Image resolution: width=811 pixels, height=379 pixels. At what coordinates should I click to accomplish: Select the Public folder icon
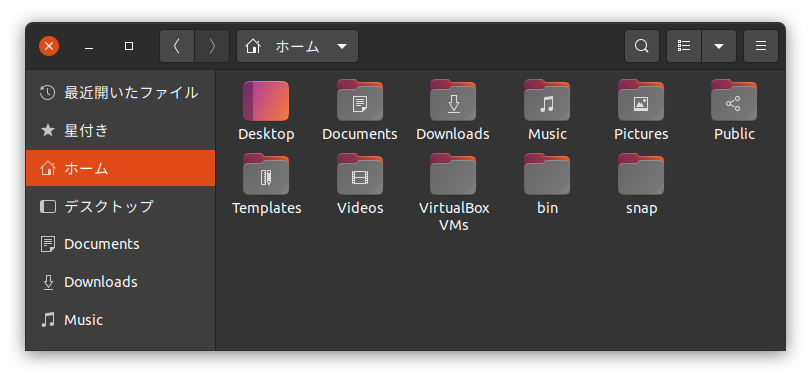pyautogui.click(x=734, y=101)
